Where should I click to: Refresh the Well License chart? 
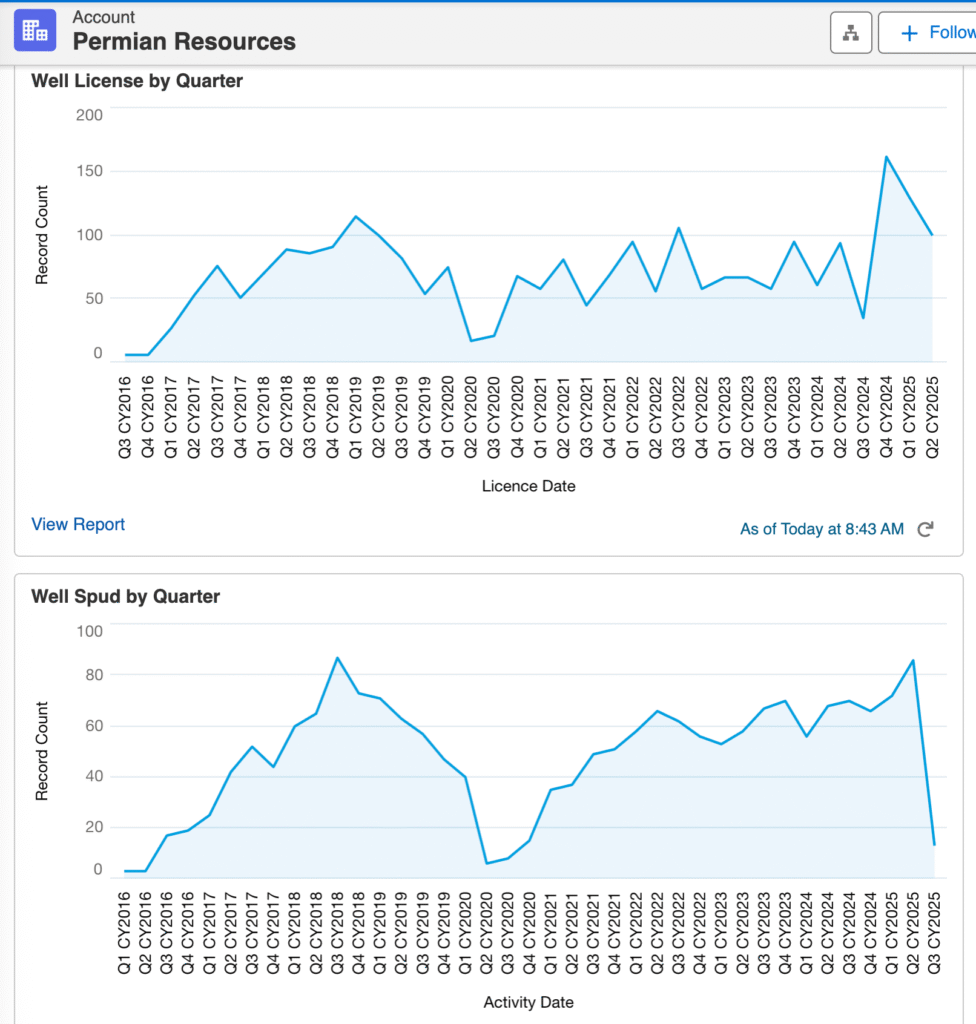click(926, 529)
